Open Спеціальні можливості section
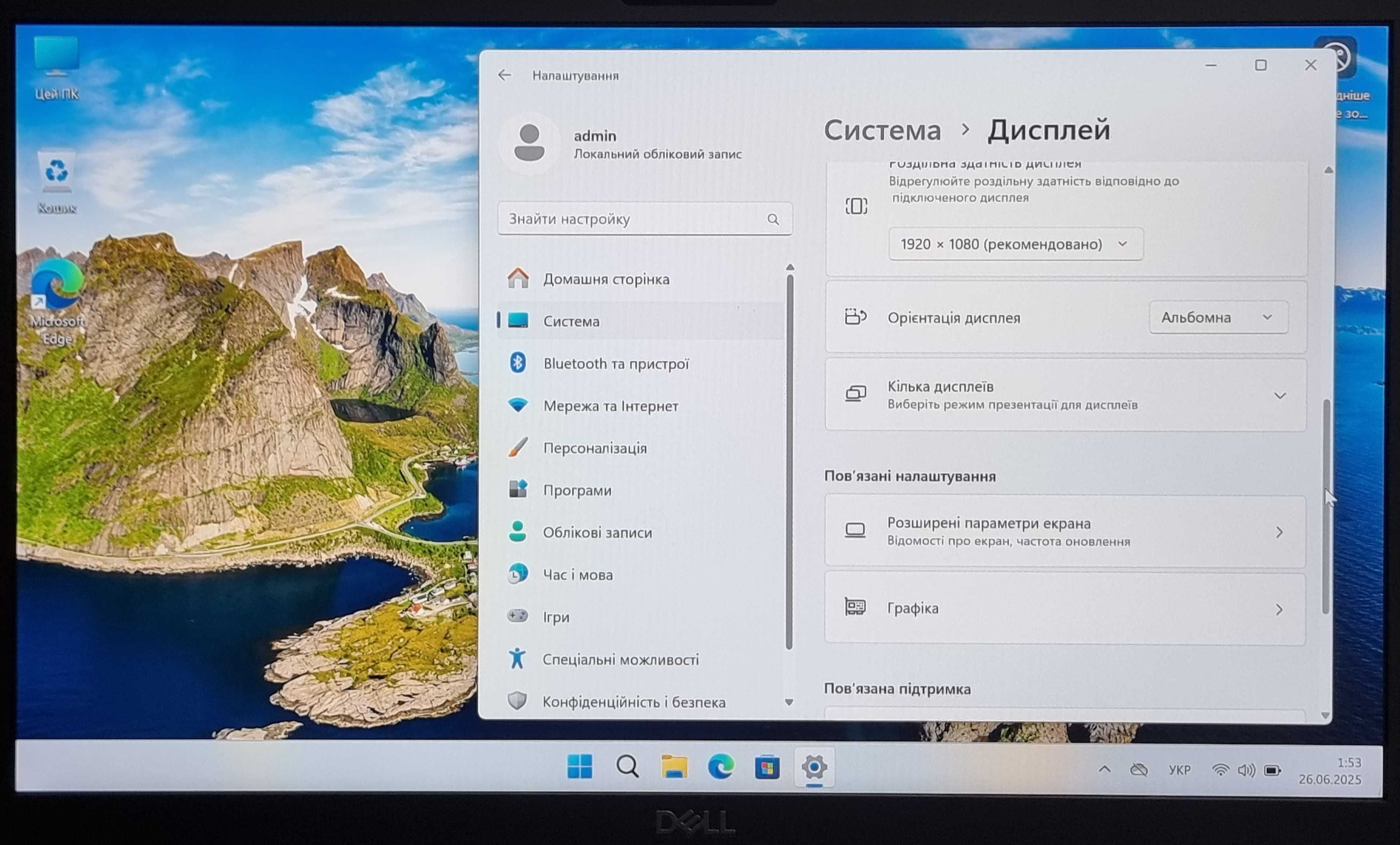 tap(641, 659)
